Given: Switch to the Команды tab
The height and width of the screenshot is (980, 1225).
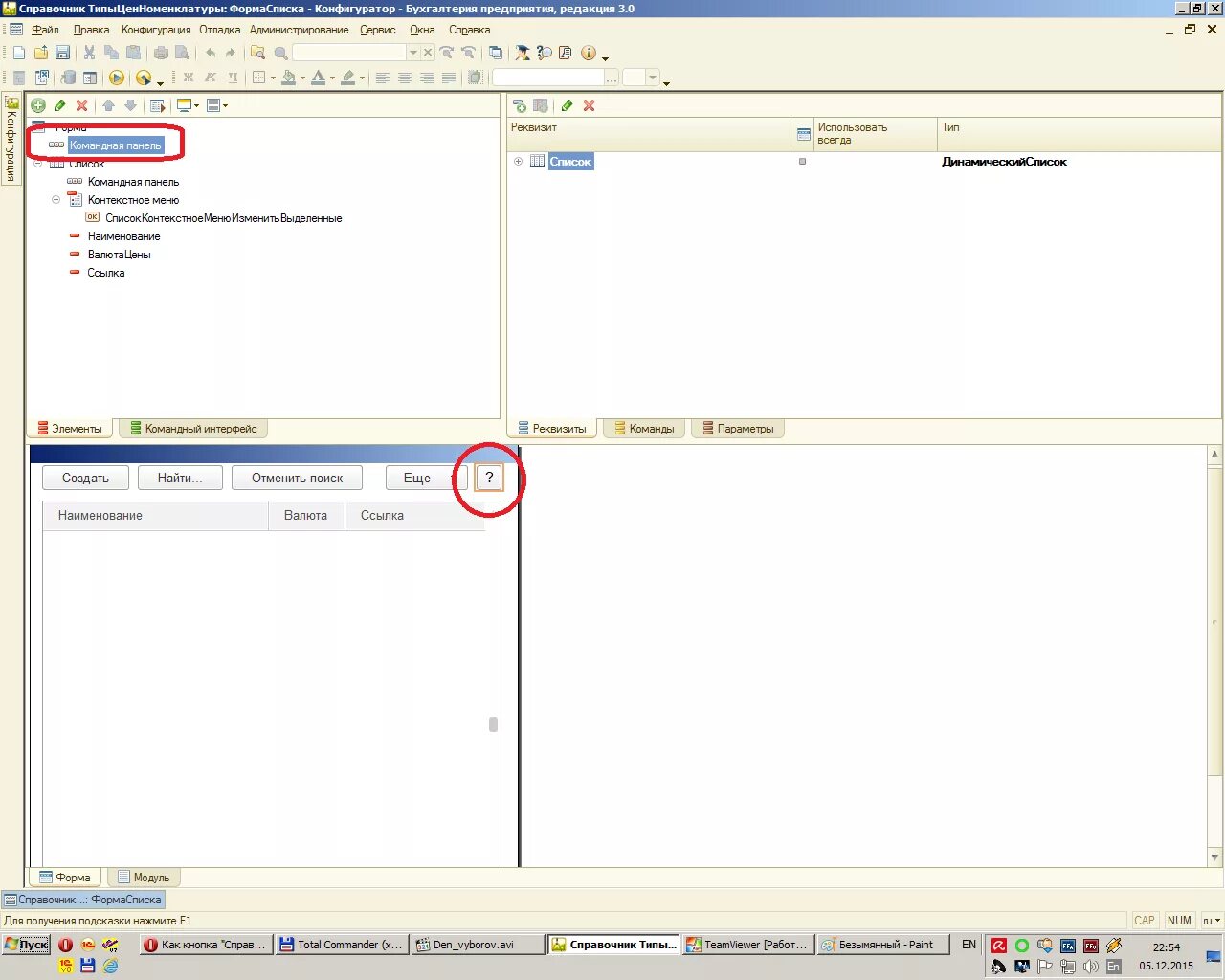Looking at the screenshot, I should [643, 429].
